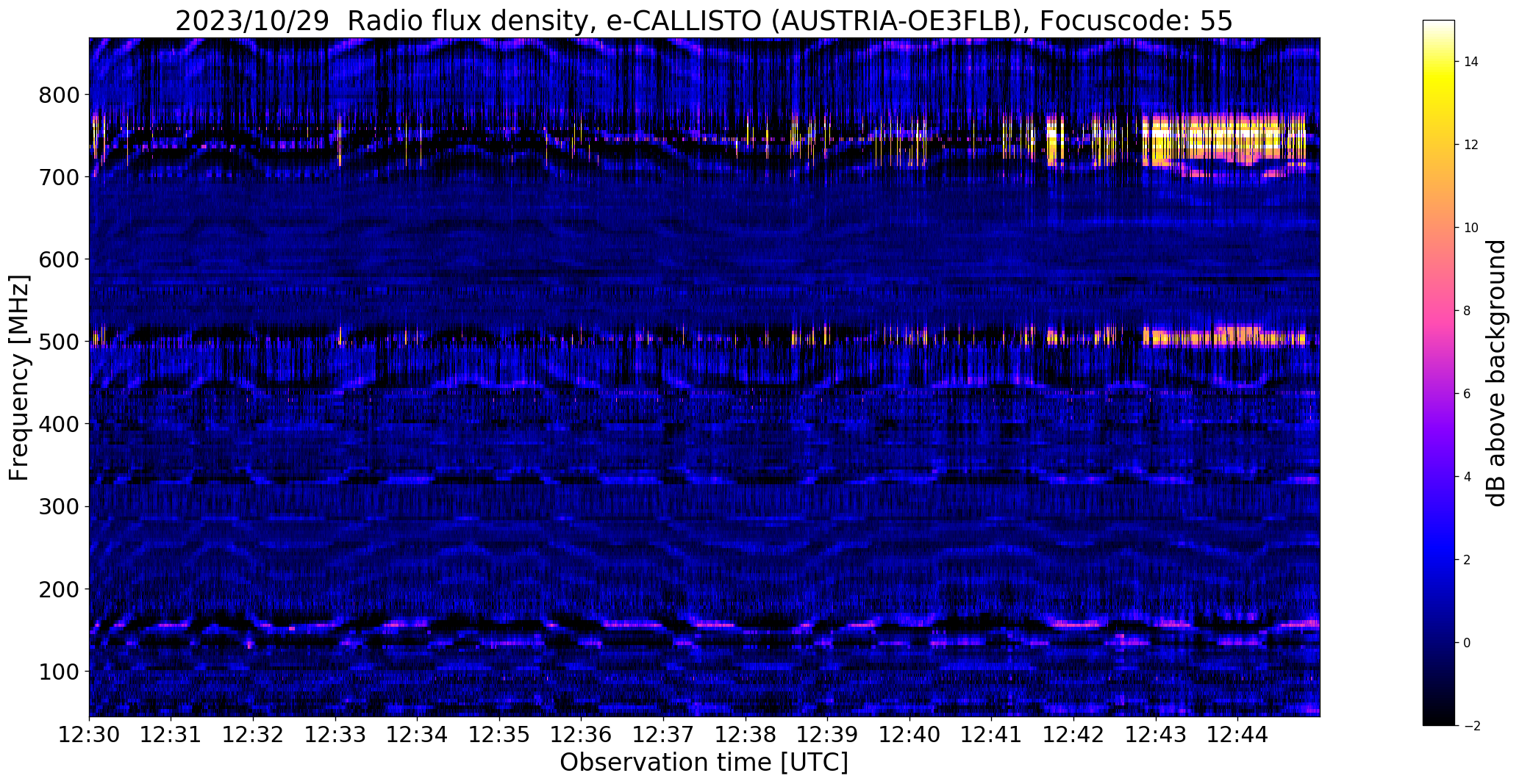Screen dimensions: 1519x784
Task: Click the 4 colorbar tick label
Action: (1468, 477)
